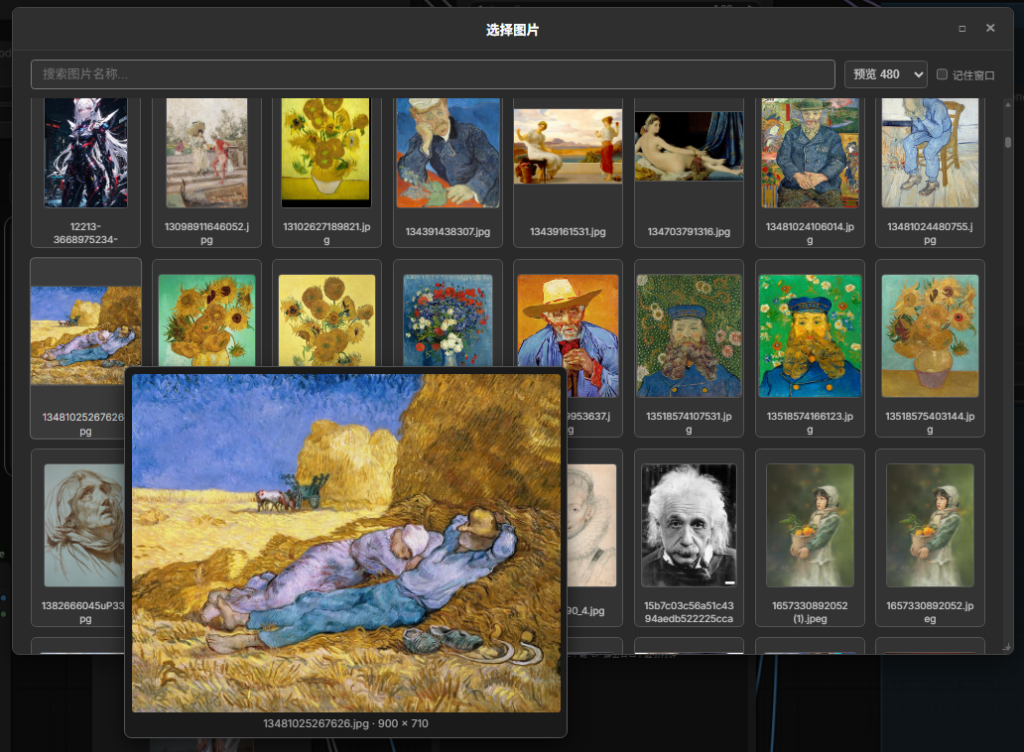Click the 选择图片 dialog title
Screen dimensions: 1024x752
click(512, 30)
